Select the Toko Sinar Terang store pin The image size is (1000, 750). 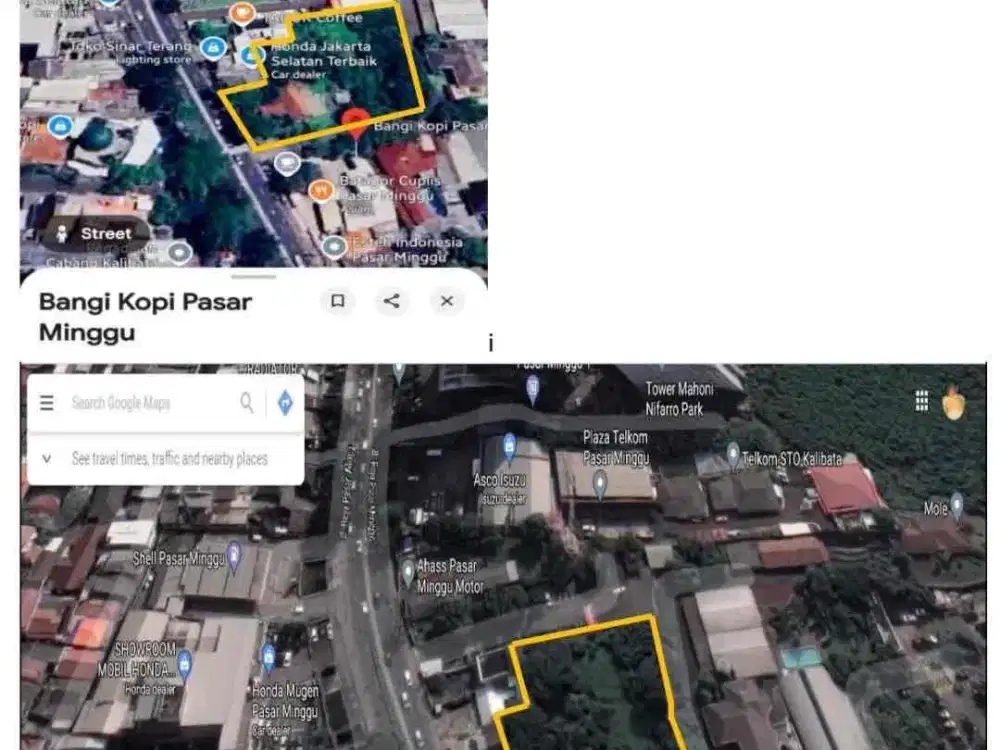point(213,47)
